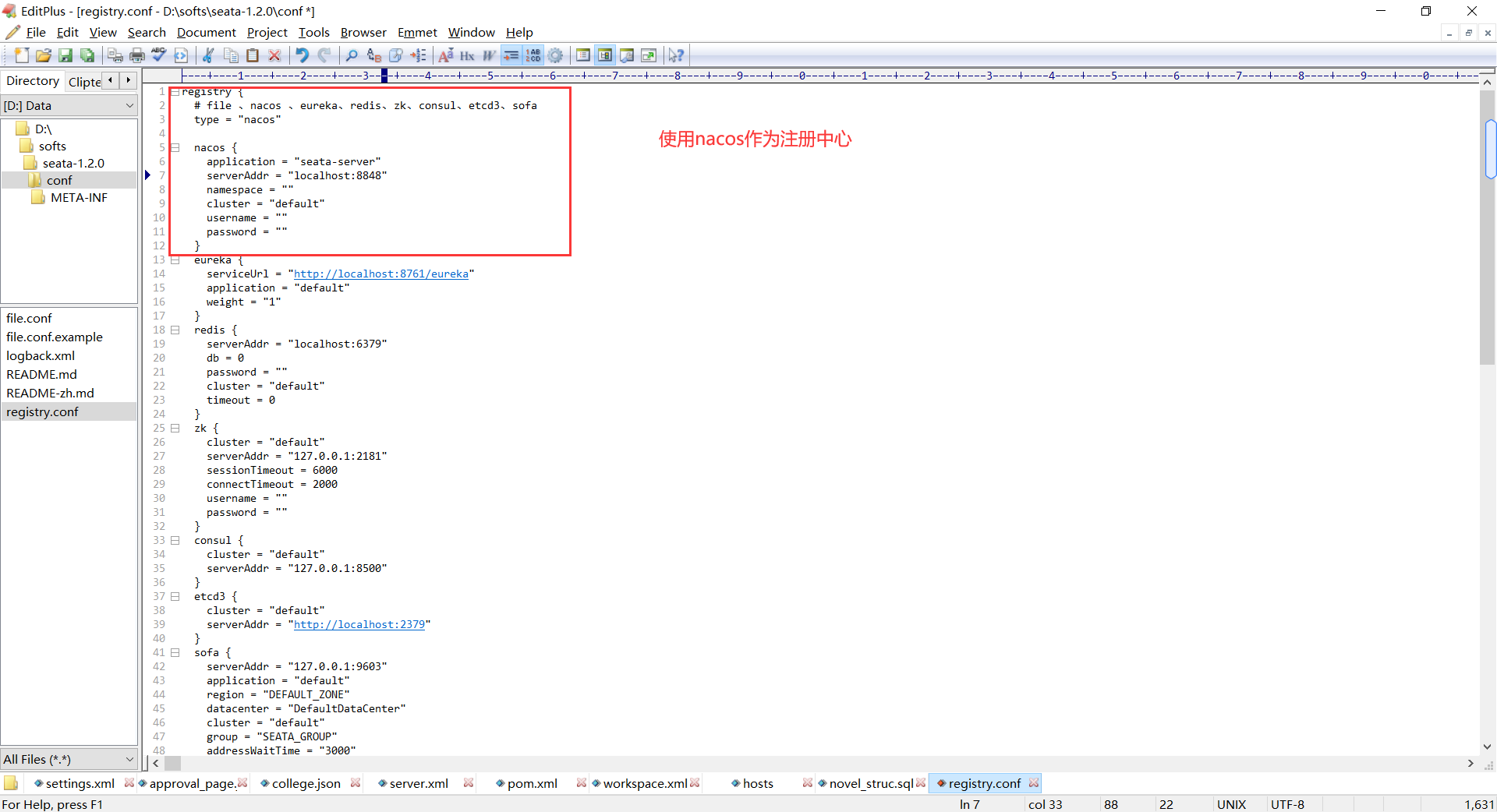1497x812 pixels.
Task: Switch to the Cliptext panel tab
Action: tap(84, 82)
